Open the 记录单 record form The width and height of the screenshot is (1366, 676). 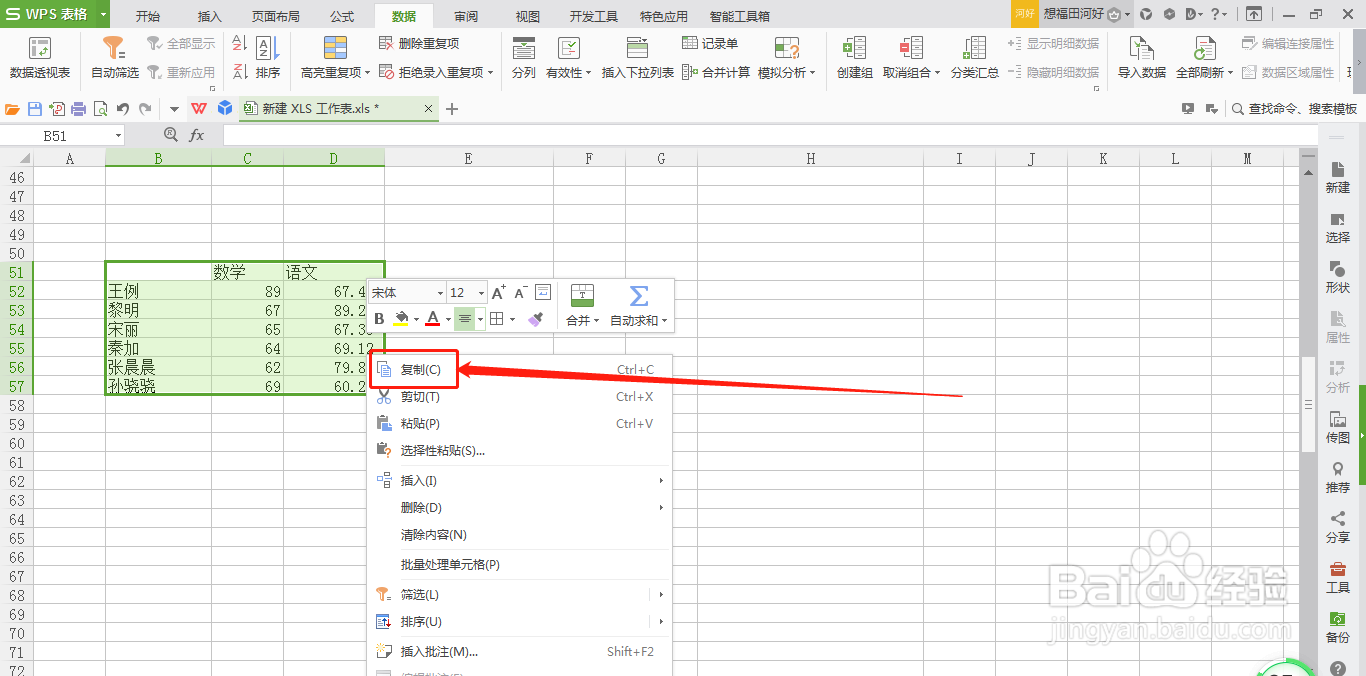(x=710, y=43)
